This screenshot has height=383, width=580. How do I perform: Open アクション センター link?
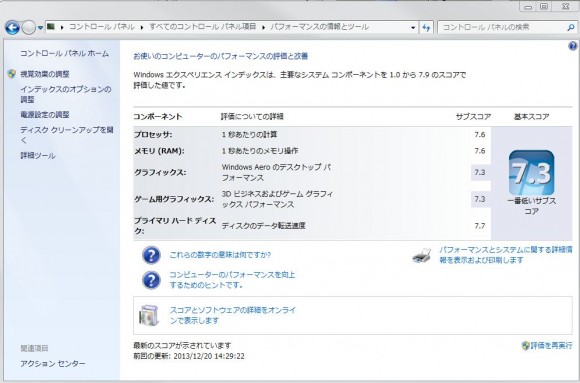pyautogui.click(x=53, y=364)
